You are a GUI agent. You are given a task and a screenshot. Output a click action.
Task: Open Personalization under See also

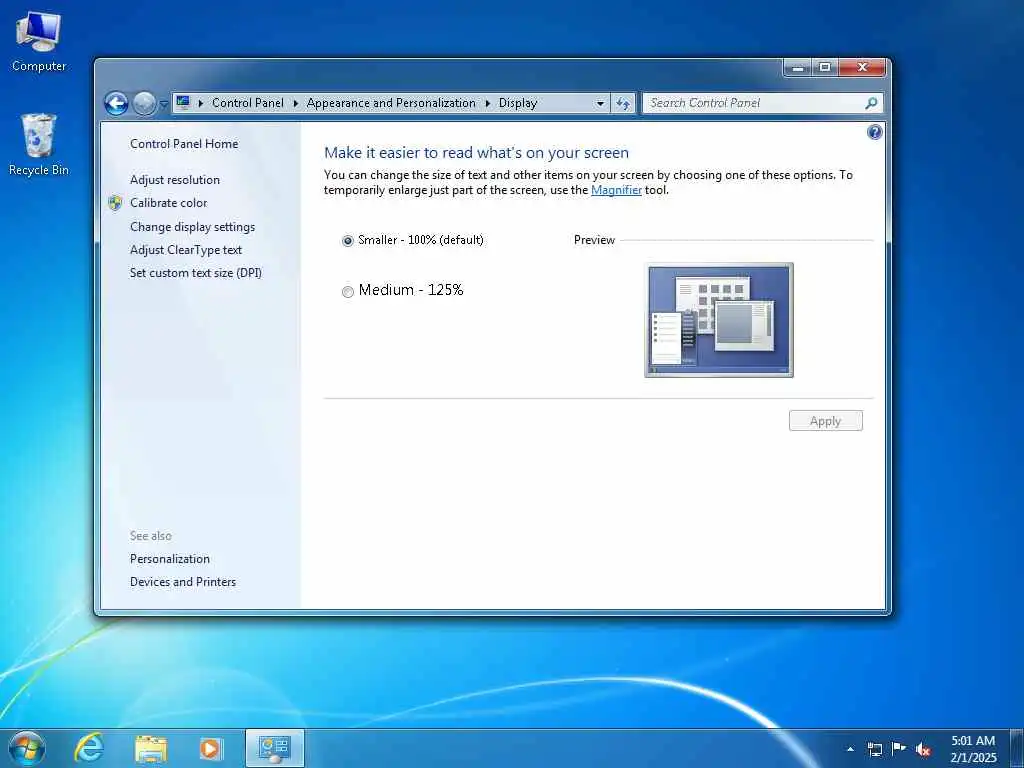click(170, 559)
